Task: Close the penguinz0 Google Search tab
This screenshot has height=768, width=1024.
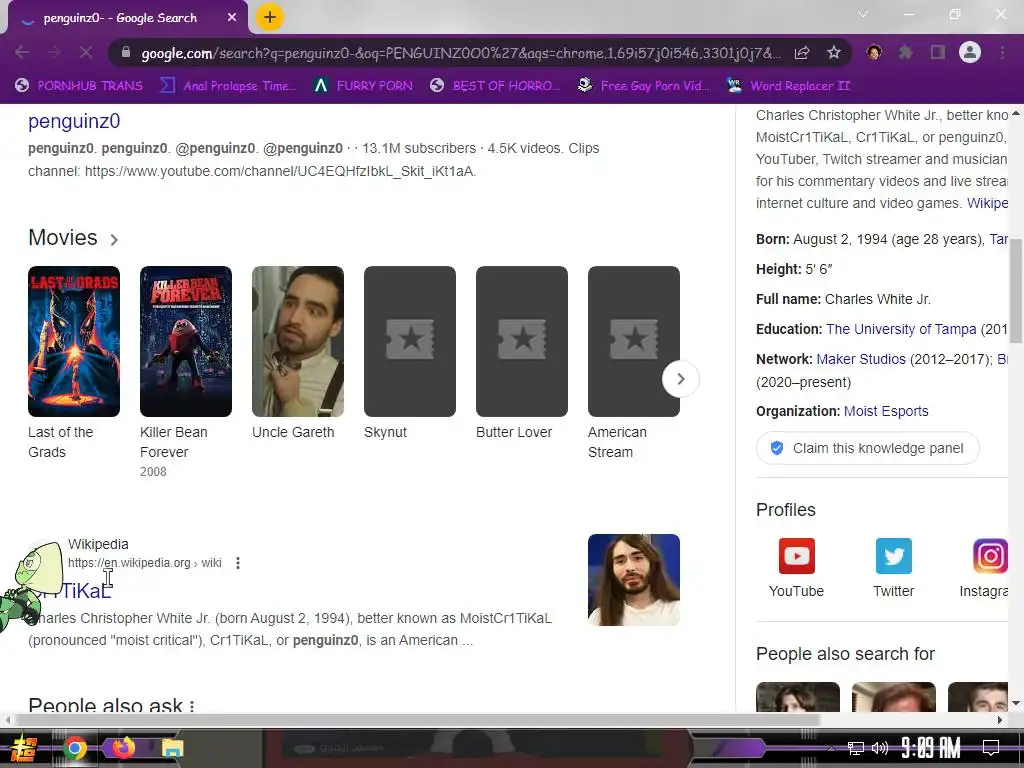Action: 232,18
